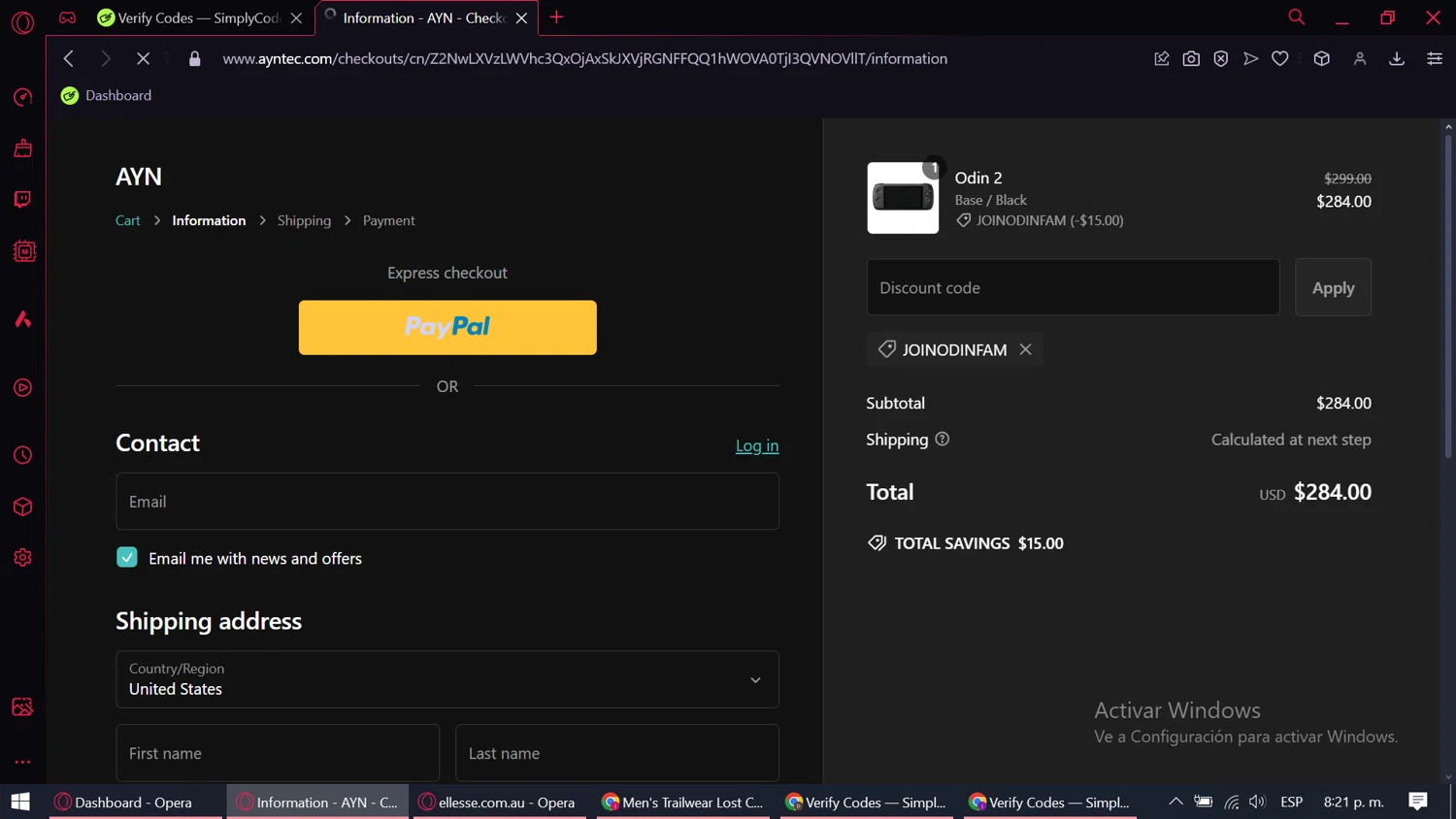
Task: Open sidebar three-dots more options
Action: coord(22,762)
